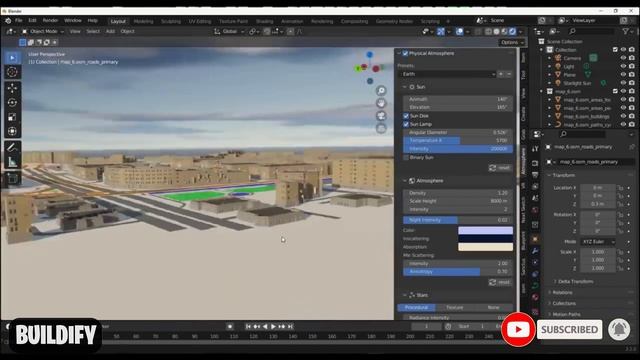Click the viewport pan hand icon
Screen dimensions: 640x360
tap(381, 103)
